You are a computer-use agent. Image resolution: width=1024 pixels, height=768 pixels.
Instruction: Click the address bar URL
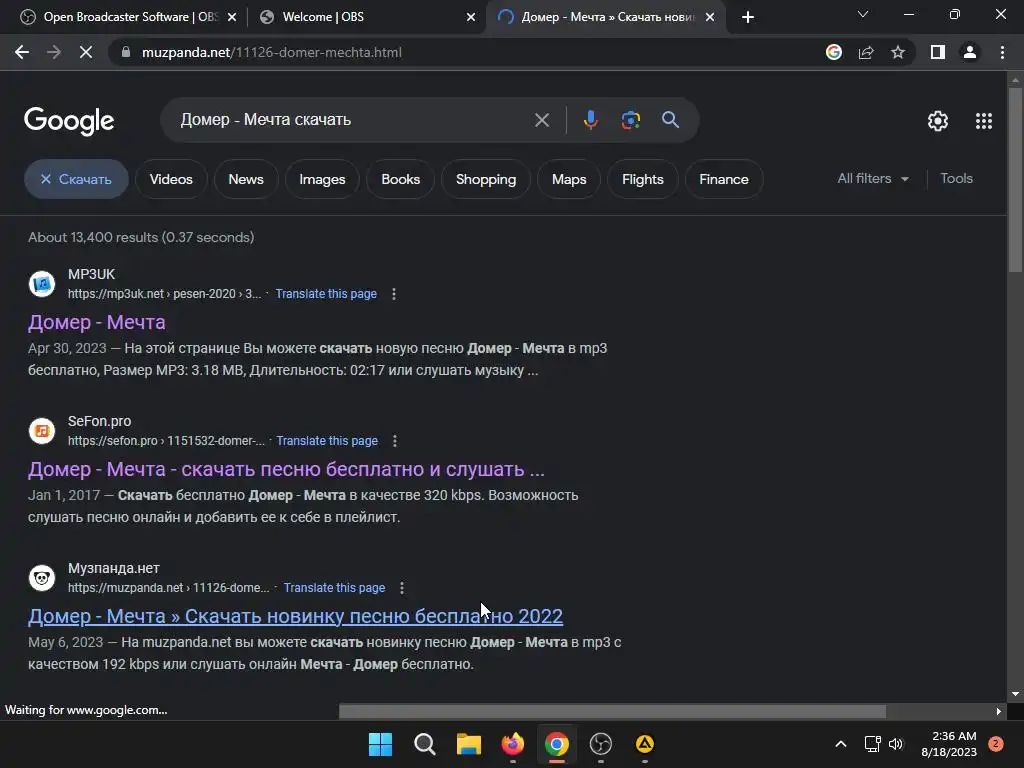pyautogui.click(x=272, y=52)
